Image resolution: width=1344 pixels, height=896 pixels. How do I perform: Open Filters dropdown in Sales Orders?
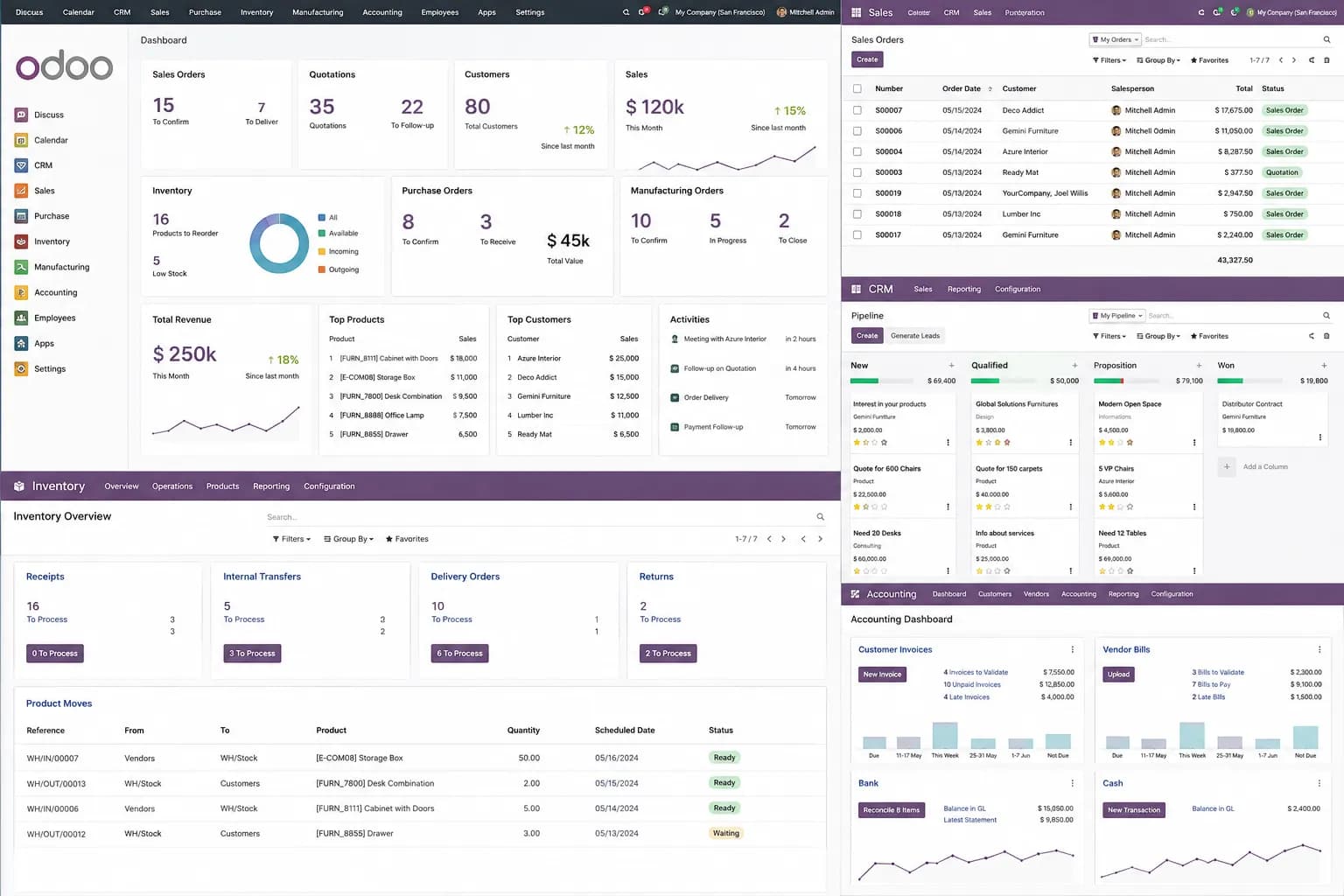coord(1109,60)
